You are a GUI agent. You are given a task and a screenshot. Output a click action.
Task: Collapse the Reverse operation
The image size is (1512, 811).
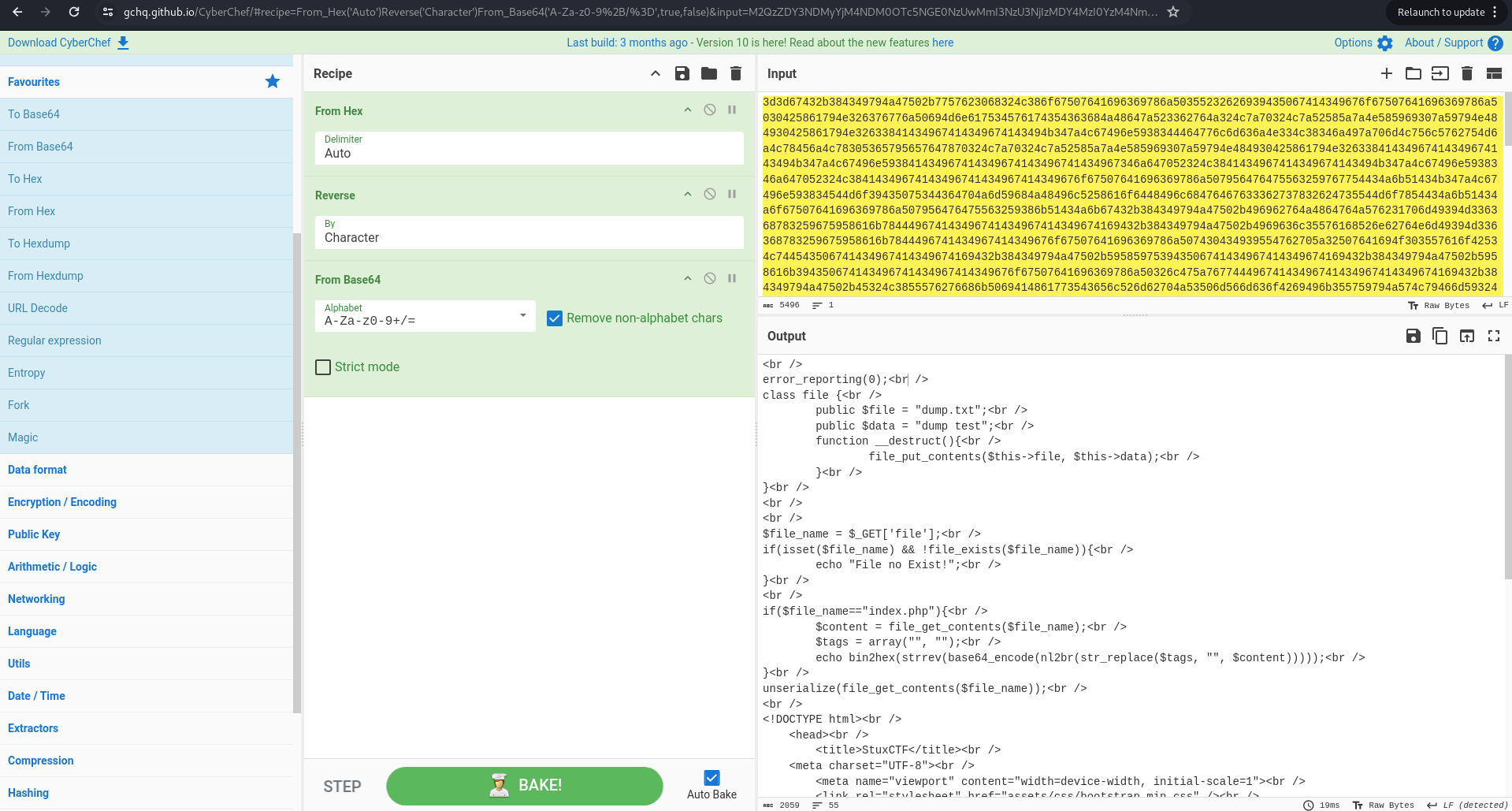pyautogui.click(x=688, y=195)
